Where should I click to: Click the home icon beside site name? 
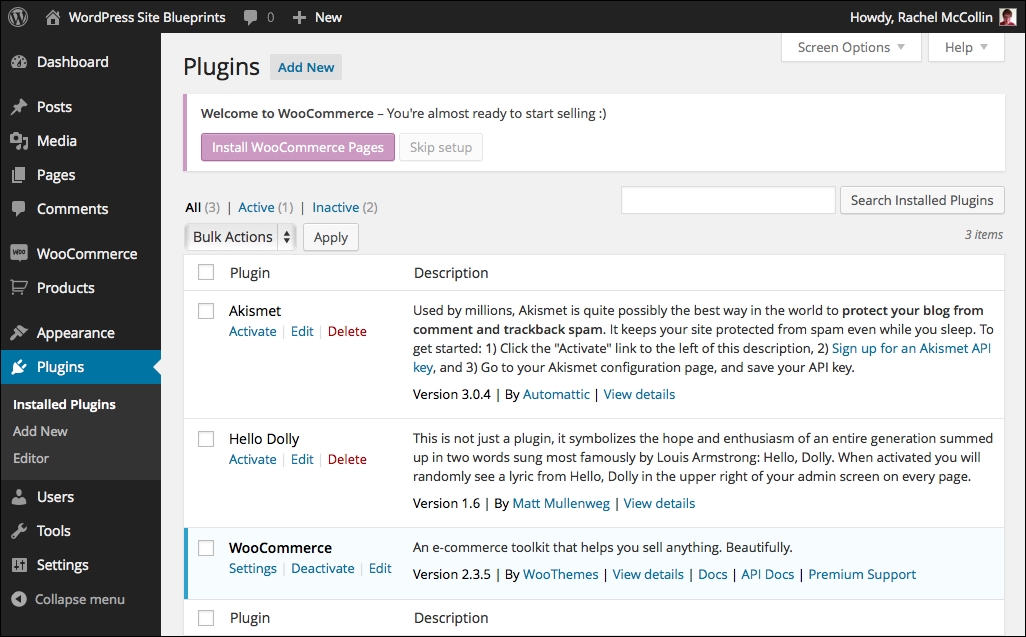pos(52,17)
